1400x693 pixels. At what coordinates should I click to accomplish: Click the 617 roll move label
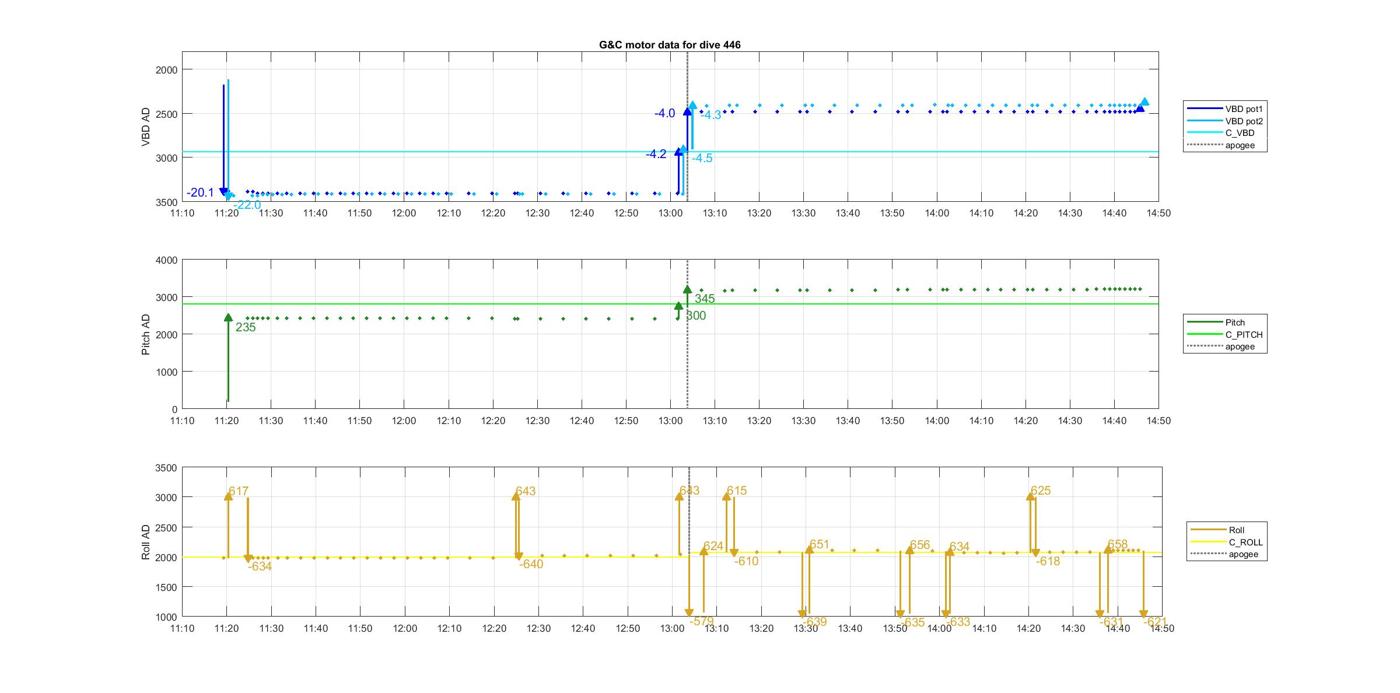[238, 491]
